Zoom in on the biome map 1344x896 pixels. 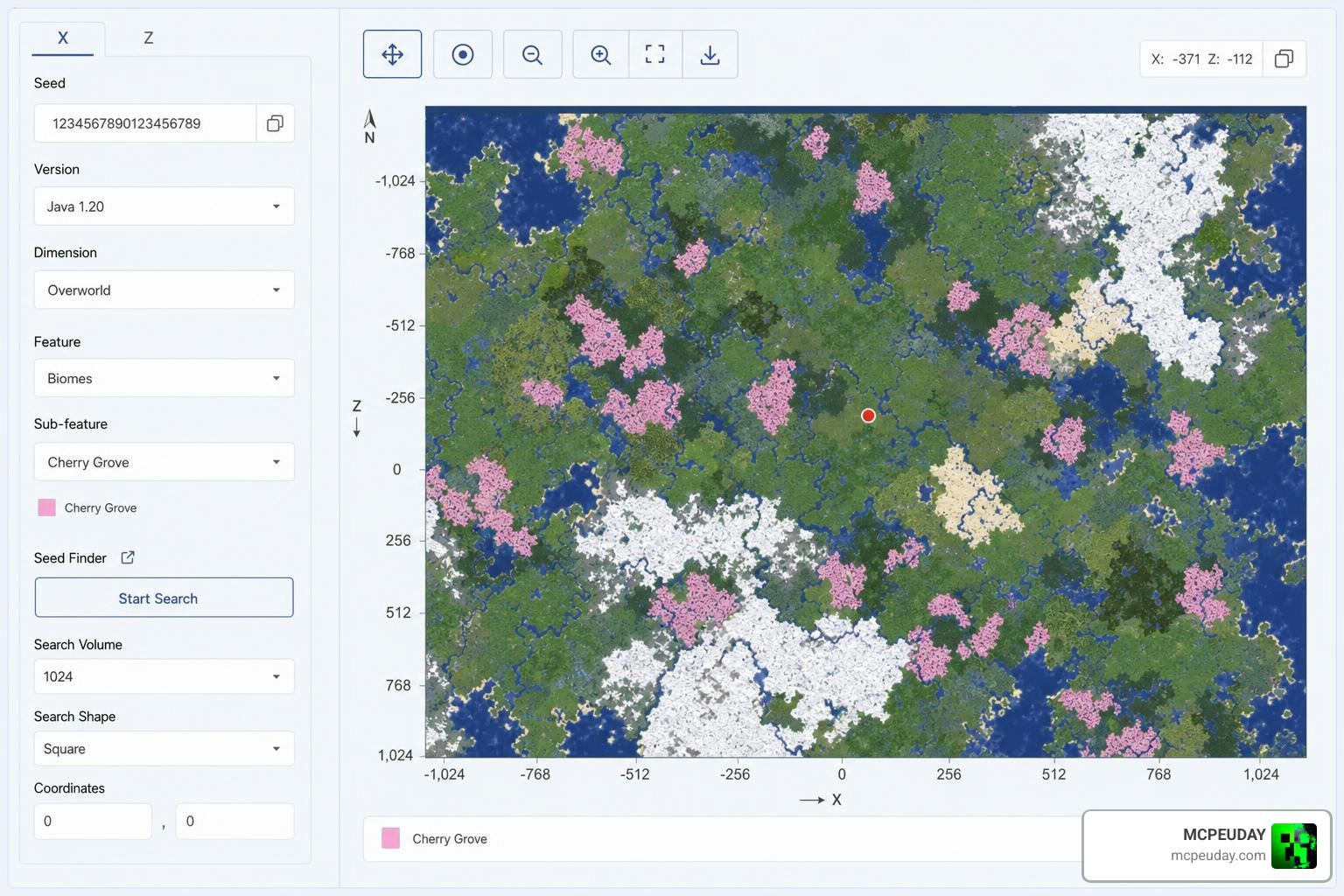coord(601,54)
